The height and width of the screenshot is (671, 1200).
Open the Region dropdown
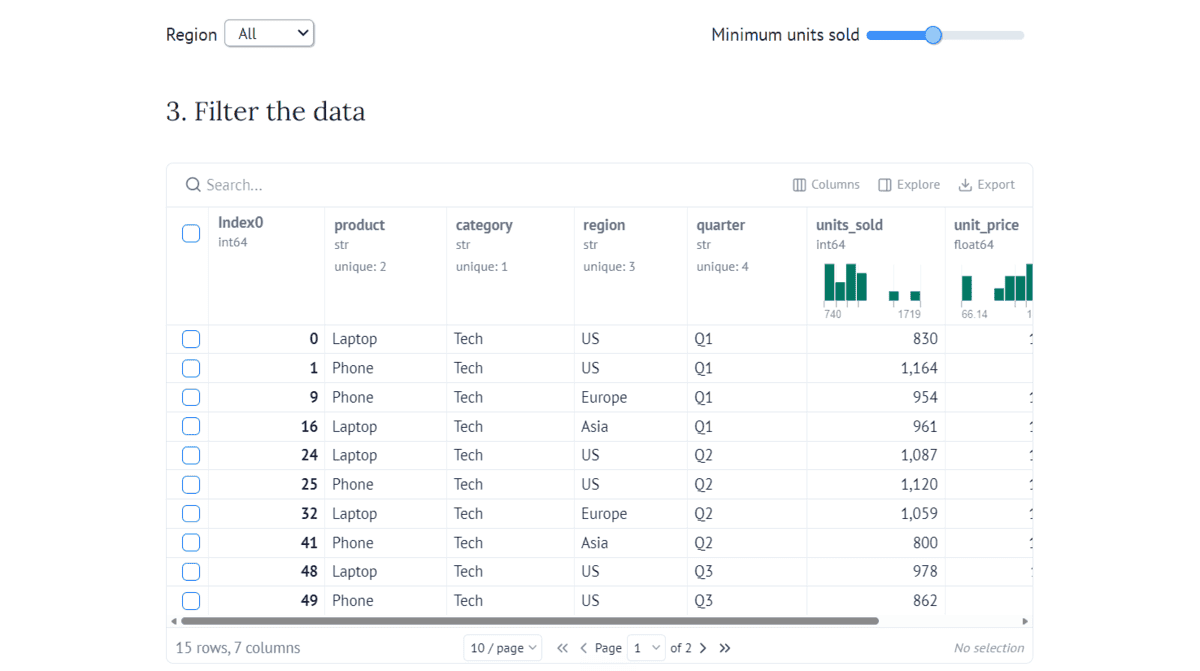click(x=269, y=34)
